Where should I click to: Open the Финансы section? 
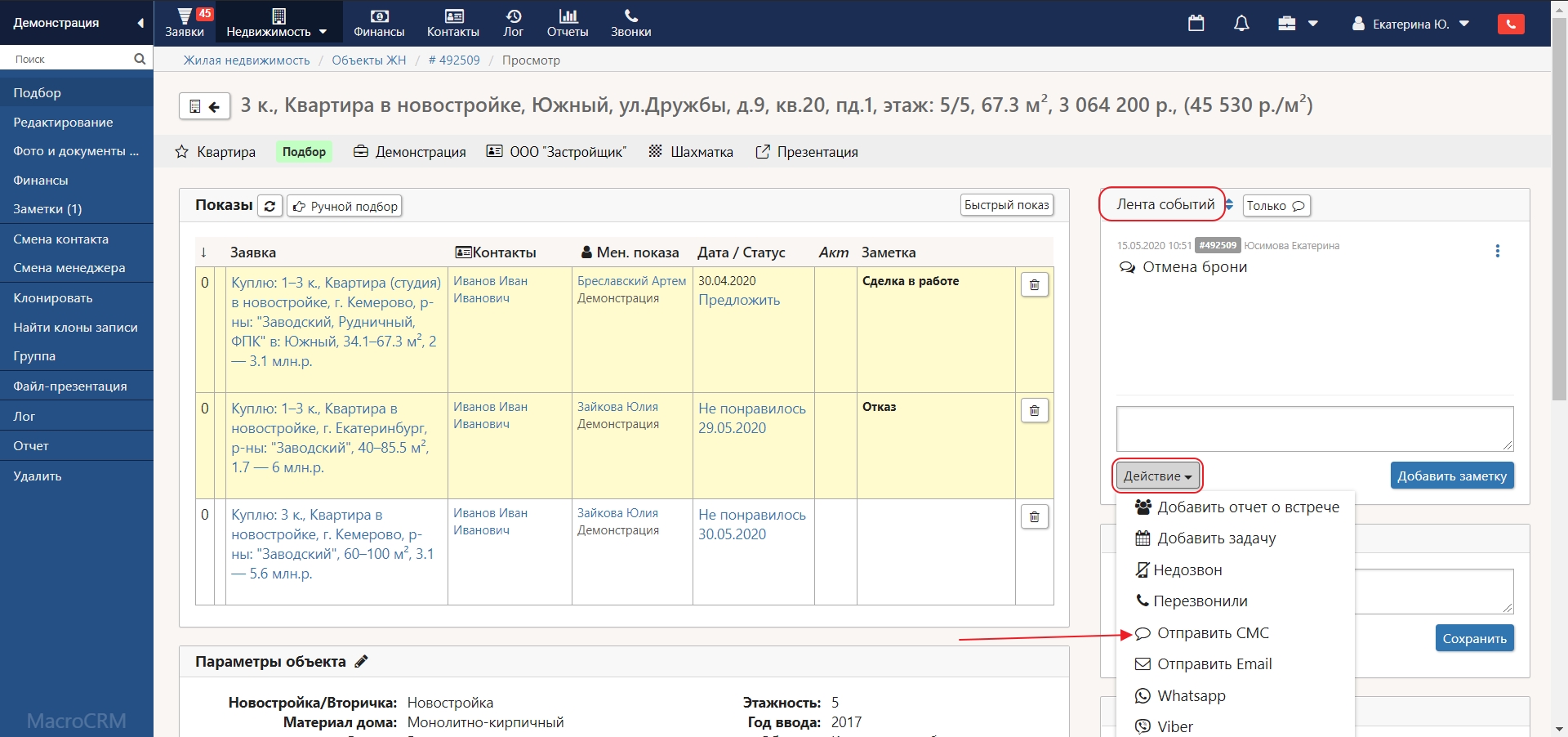379,23
